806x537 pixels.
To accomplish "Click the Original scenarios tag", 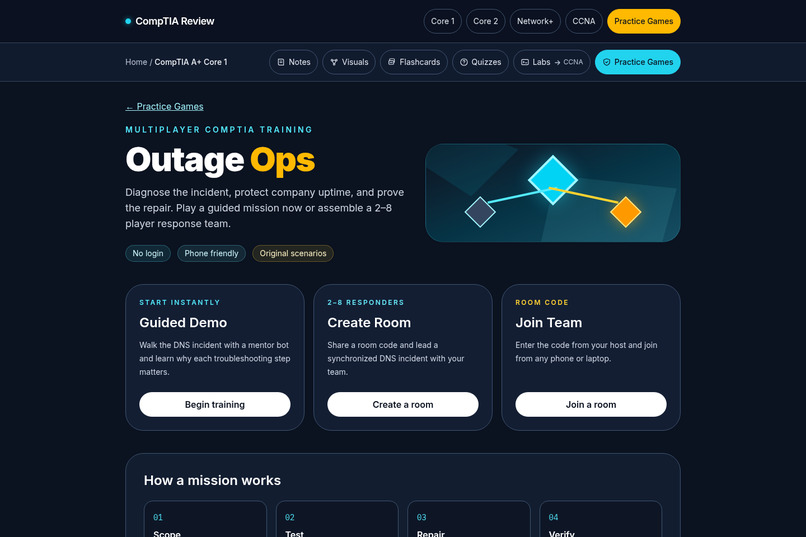I will coord(293,253).
